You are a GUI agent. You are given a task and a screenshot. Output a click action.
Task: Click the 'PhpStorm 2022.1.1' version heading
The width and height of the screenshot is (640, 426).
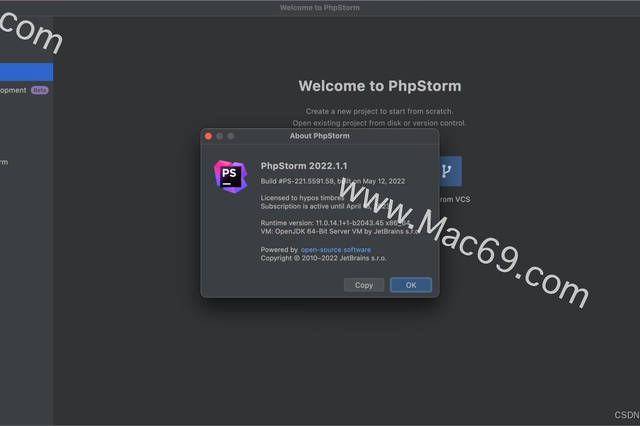point(304,166)
